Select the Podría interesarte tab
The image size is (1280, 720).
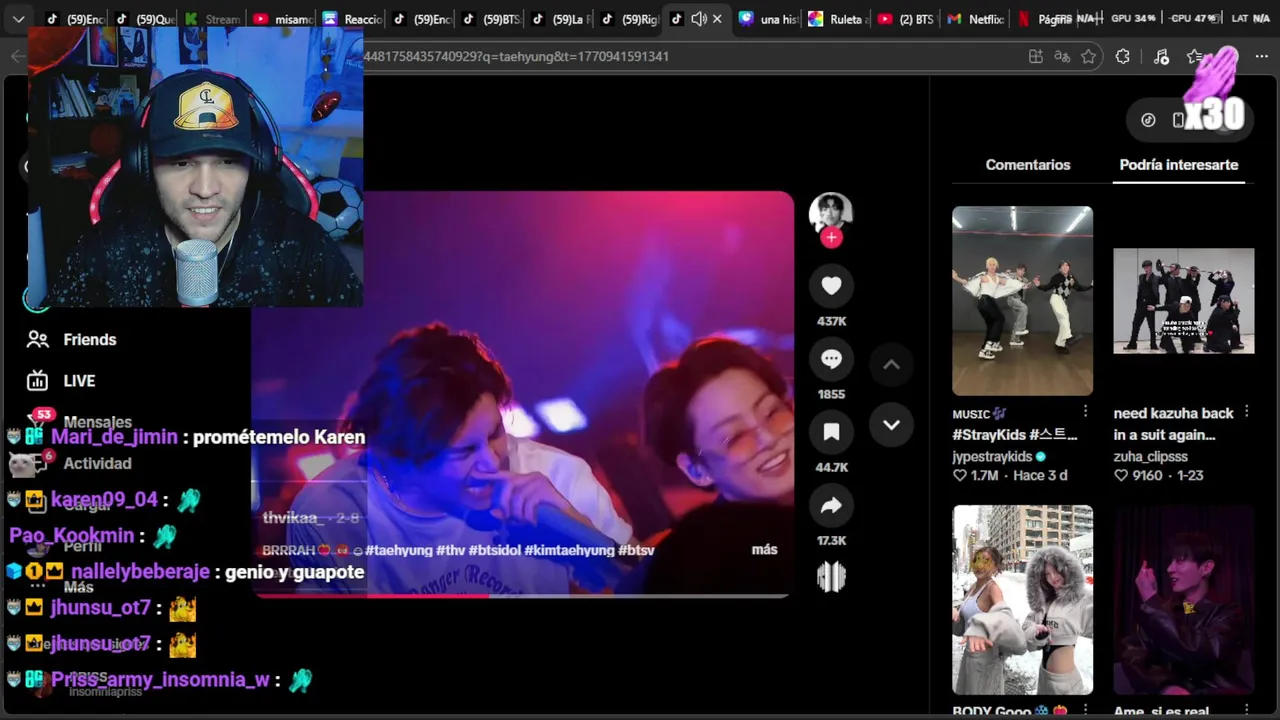[1179, 165]
